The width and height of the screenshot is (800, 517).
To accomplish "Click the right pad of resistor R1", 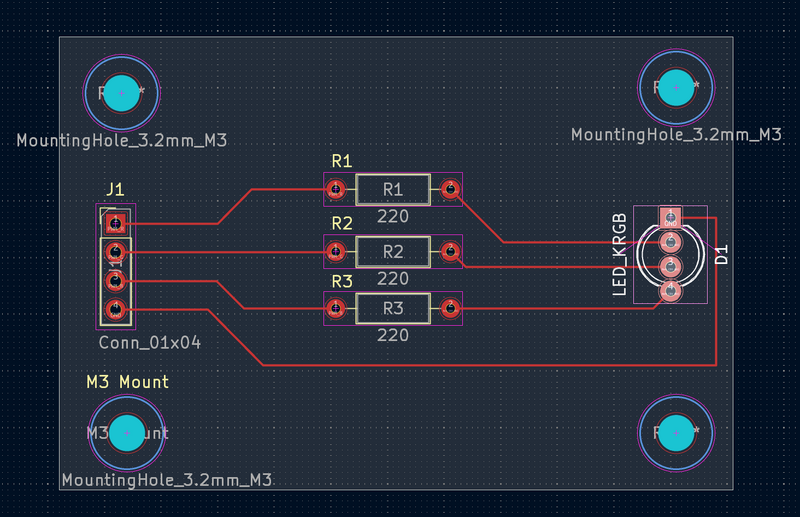I will pyautogui.click(x=450, y=189).
